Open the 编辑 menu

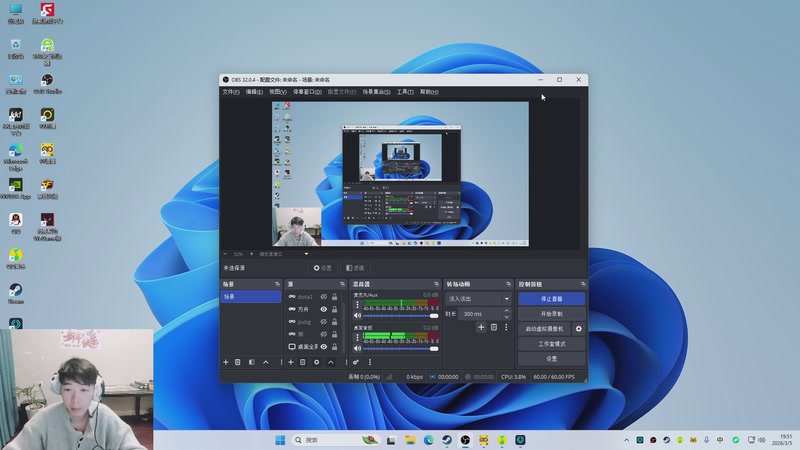(x=254, y=92)
